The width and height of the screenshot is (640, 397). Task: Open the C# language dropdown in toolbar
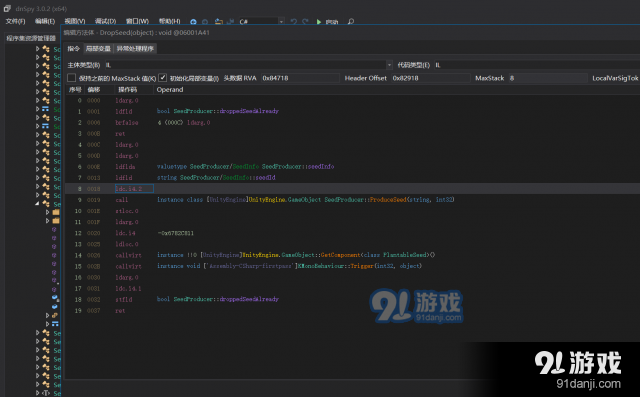[281, 22]
